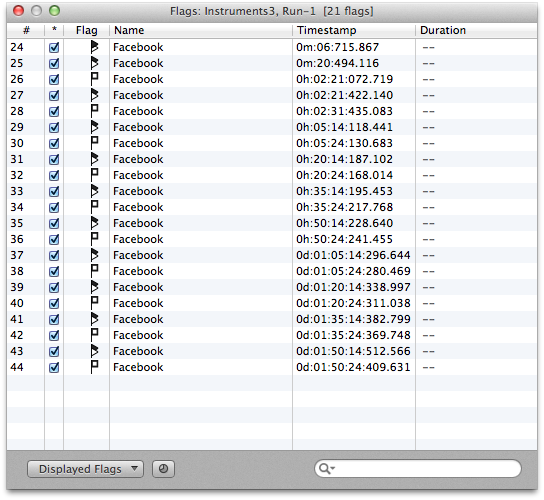Click inside the search input field
Viewport: 544px width, 500px height.
point(418,468)
